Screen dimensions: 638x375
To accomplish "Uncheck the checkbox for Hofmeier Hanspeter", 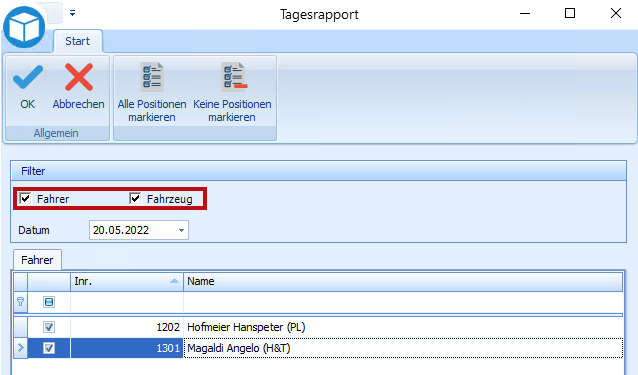I will [x=49, y=327].
